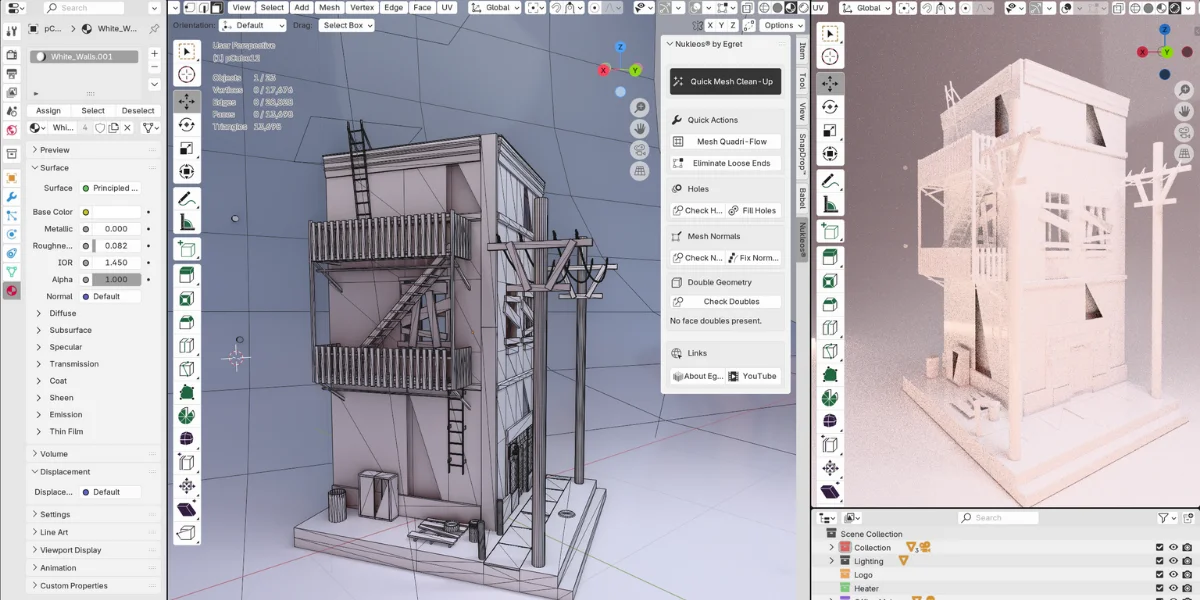Screen dimensions: 1200x600
Task: Pick the Add Cube tool
Action: [x=187, y=248]
